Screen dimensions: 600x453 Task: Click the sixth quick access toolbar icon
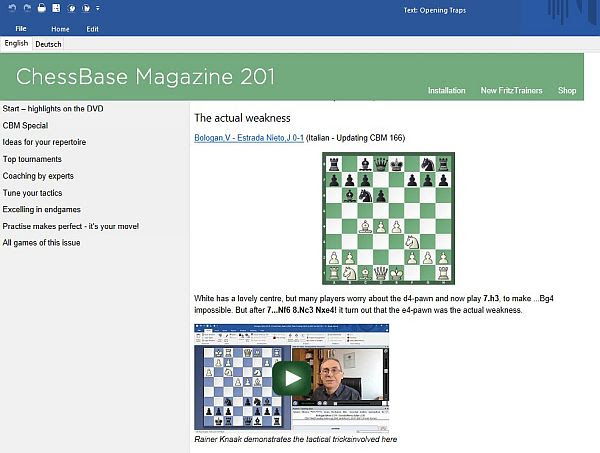[x=88, y=8]
